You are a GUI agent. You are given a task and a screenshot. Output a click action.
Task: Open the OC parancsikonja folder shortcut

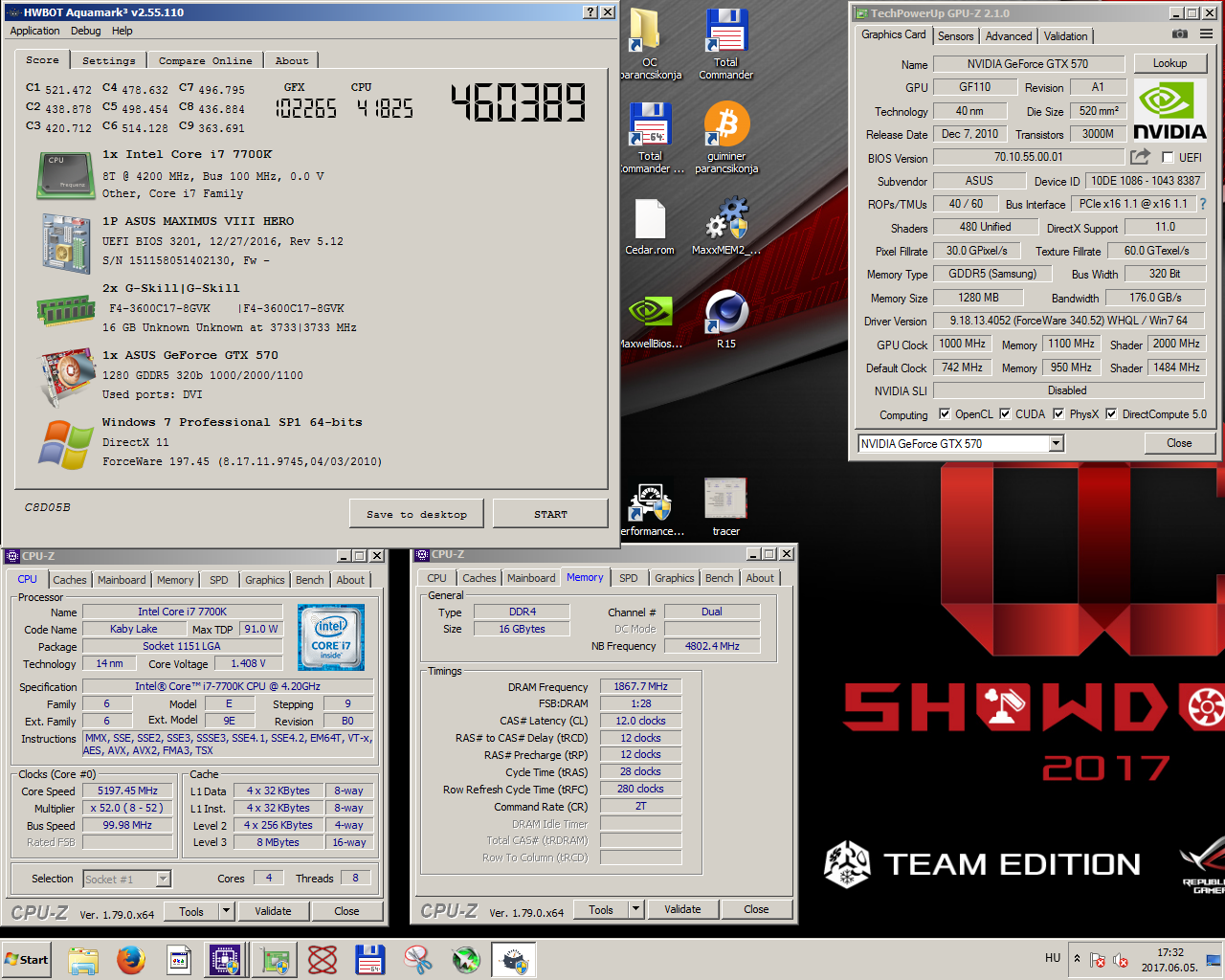coord(650,44)
